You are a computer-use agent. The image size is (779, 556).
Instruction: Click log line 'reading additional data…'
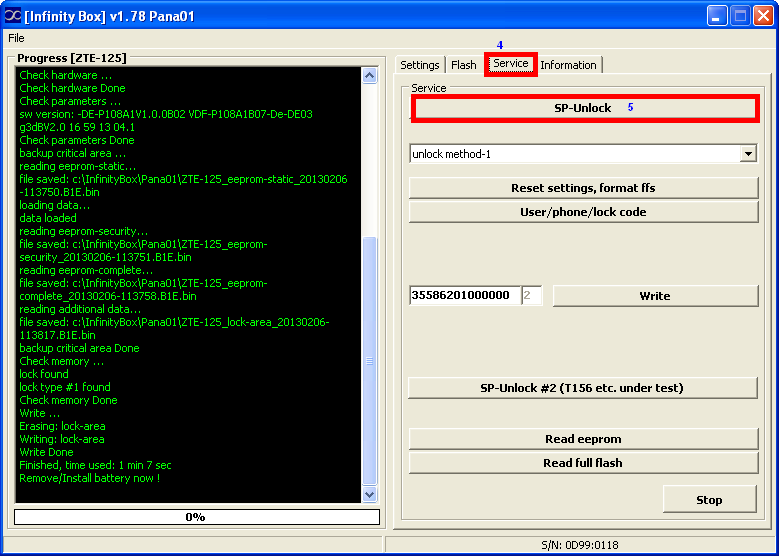[80, 309]
